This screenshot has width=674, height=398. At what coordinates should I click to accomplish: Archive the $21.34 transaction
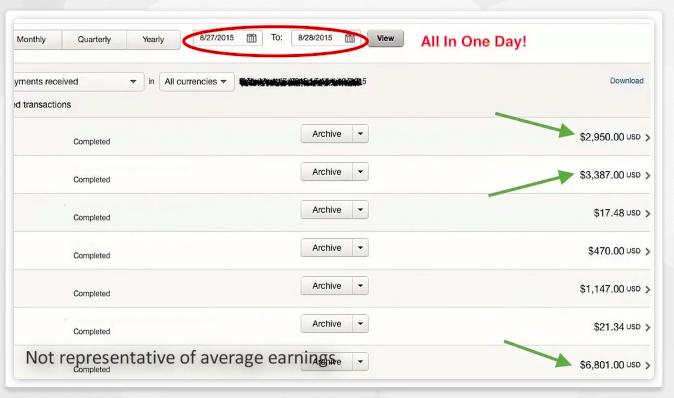click(x=327, y=324)
